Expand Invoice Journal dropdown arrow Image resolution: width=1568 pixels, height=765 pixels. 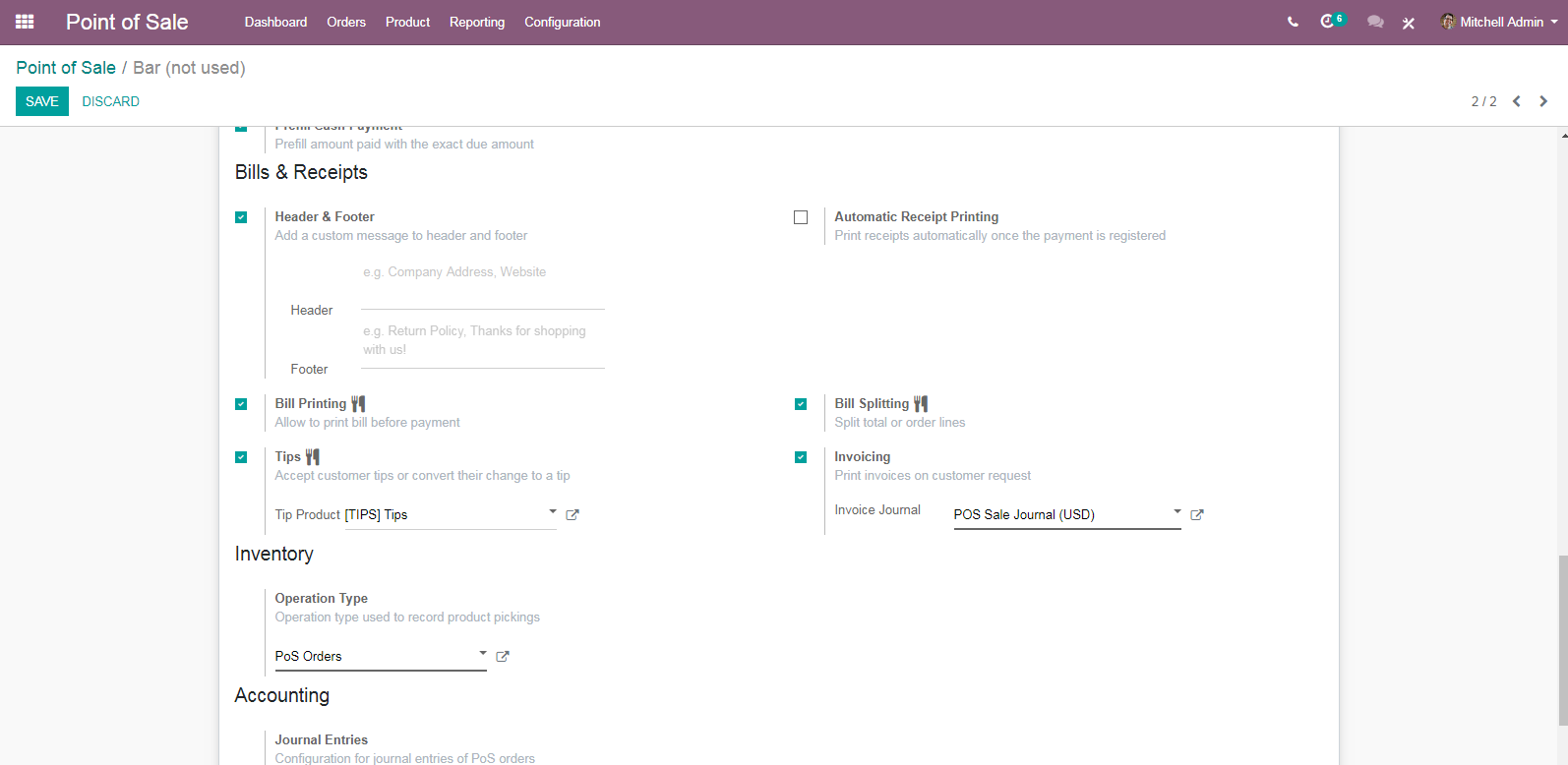coord(1177,511)
